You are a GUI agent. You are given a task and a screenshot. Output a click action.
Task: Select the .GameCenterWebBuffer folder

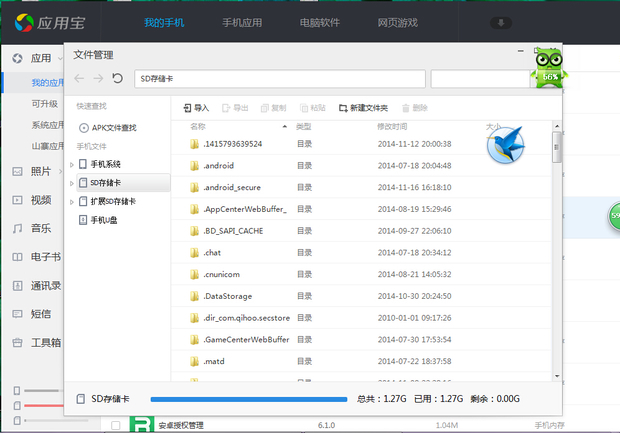coord(361,340)
